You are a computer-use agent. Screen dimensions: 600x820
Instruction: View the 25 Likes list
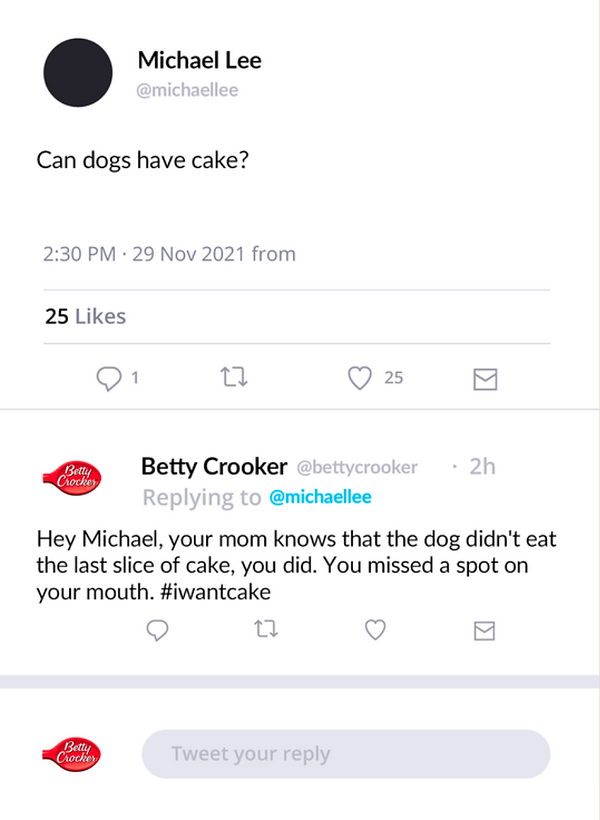[86, 317]
